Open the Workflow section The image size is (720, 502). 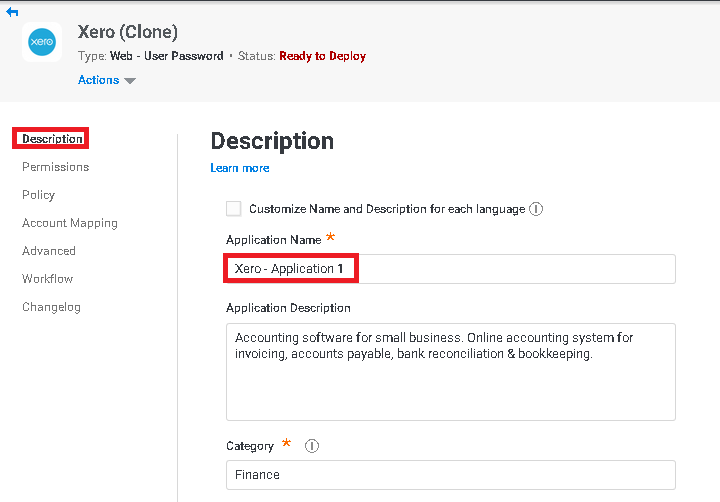(47, 279)
